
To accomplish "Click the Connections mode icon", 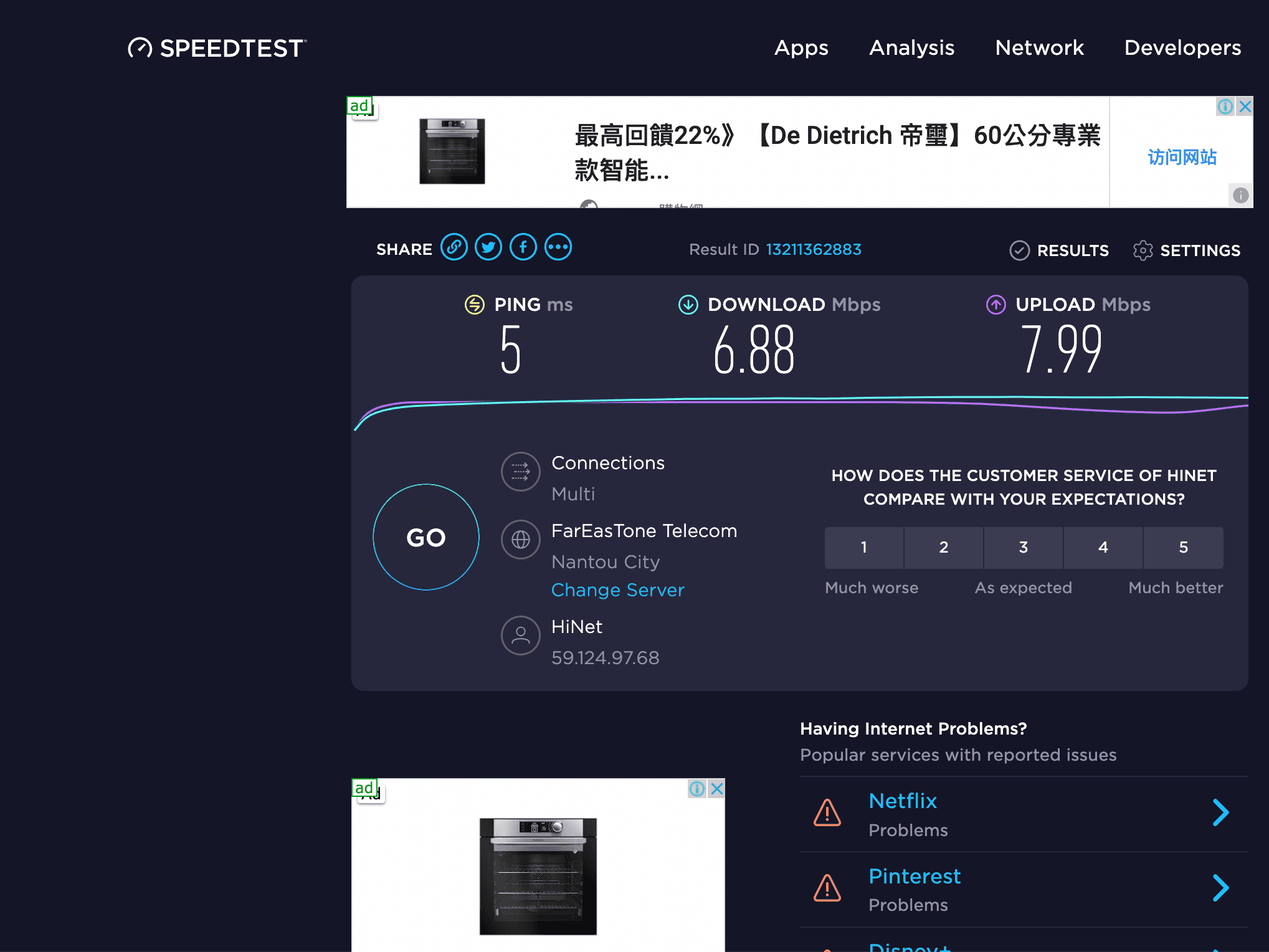I will pyautogui.click(x=520, y=472).
